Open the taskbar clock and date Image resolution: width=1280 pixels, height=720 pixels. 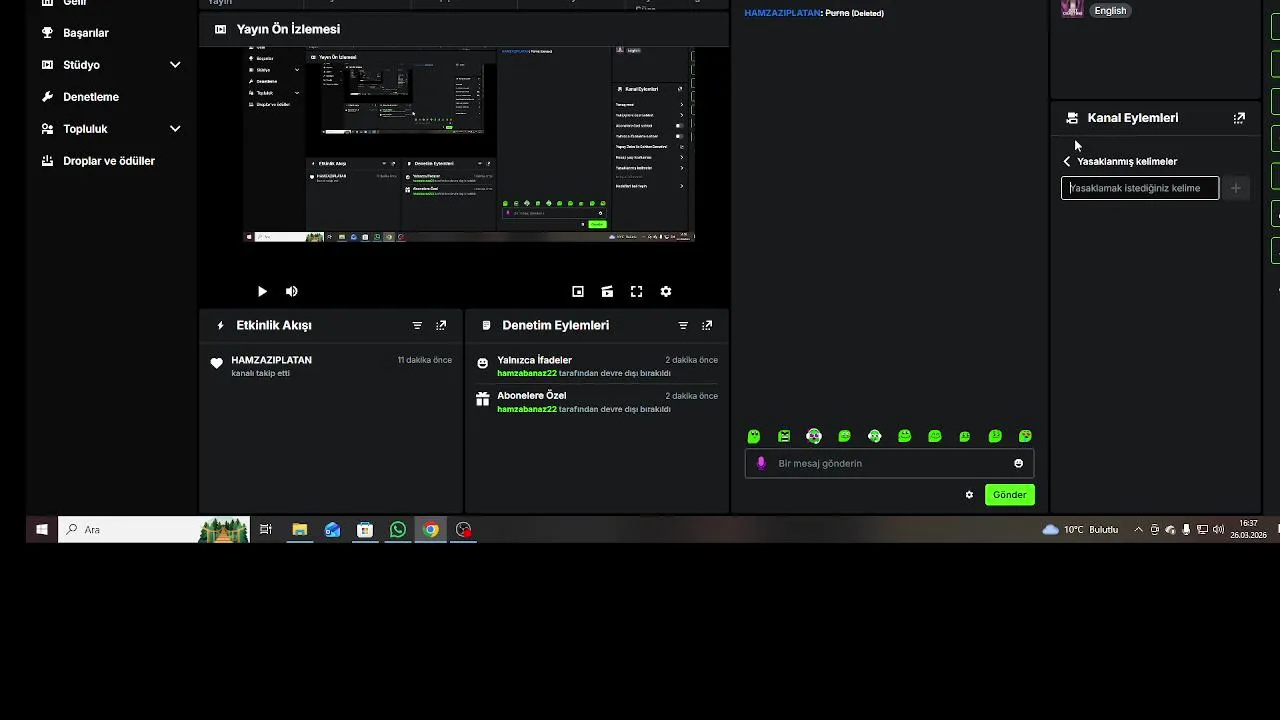point(1249,530)
